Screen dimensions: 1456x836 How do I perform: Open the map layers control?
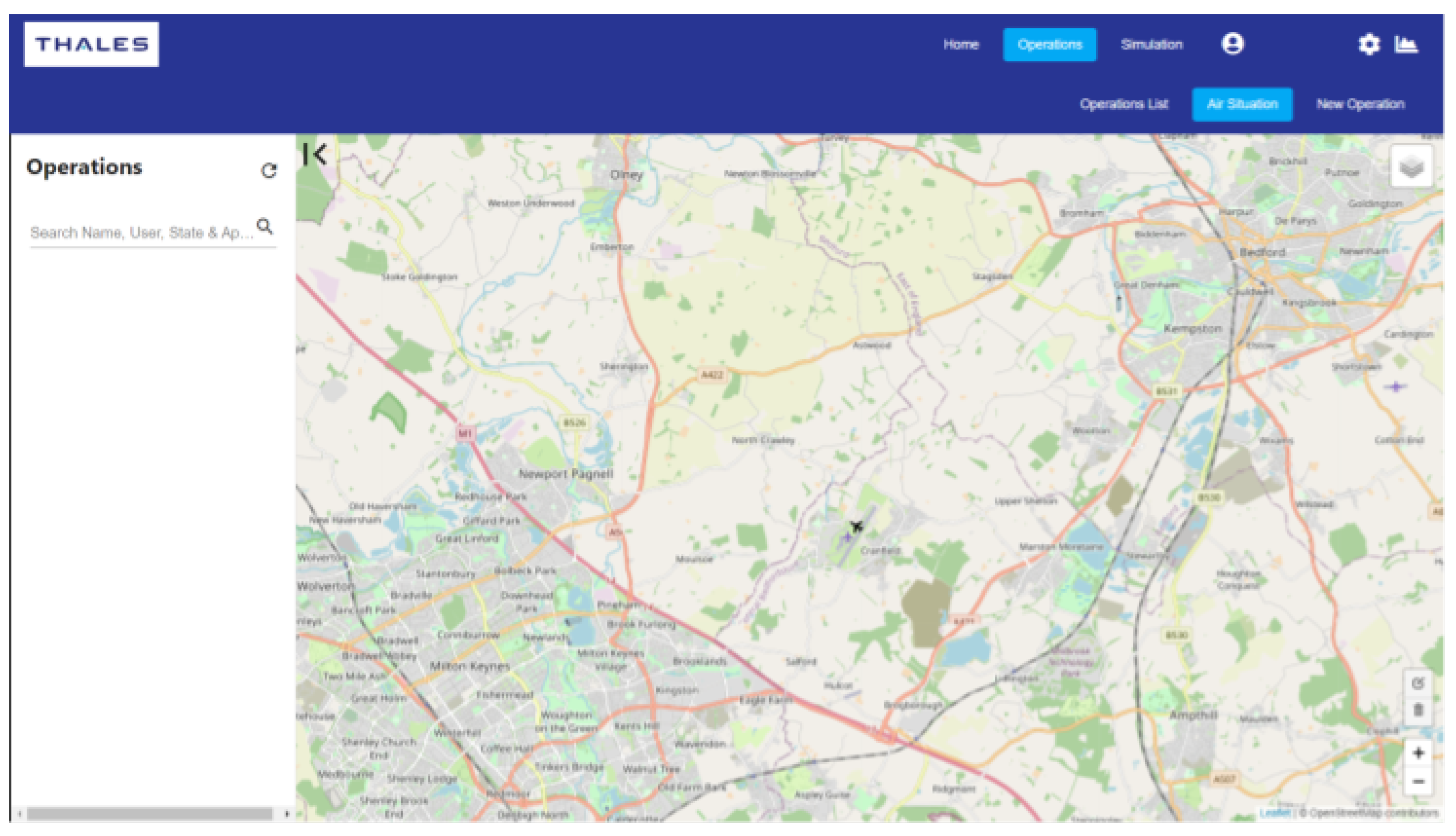click(x=1411, y=167)
